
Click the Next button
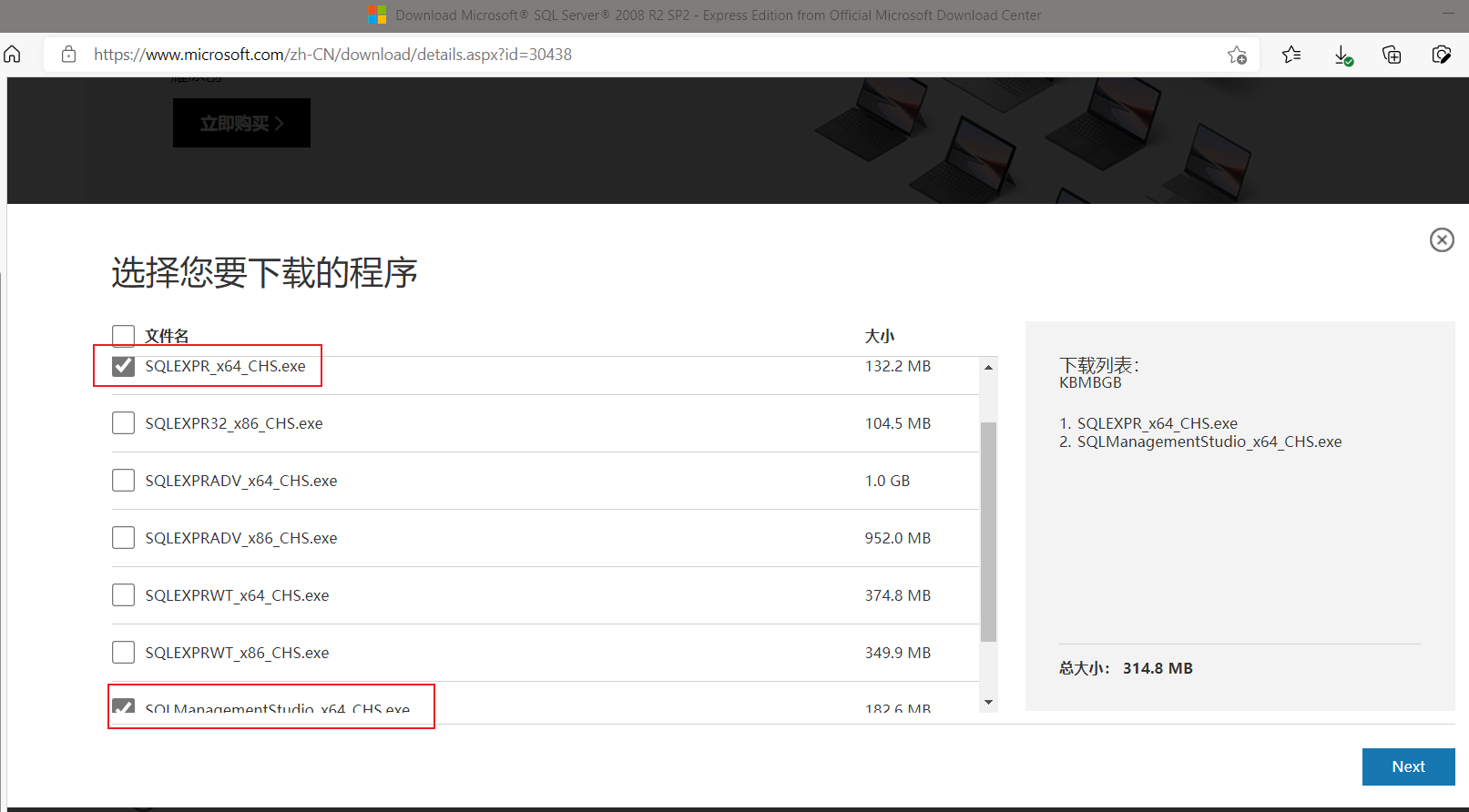pos(1408,766)
